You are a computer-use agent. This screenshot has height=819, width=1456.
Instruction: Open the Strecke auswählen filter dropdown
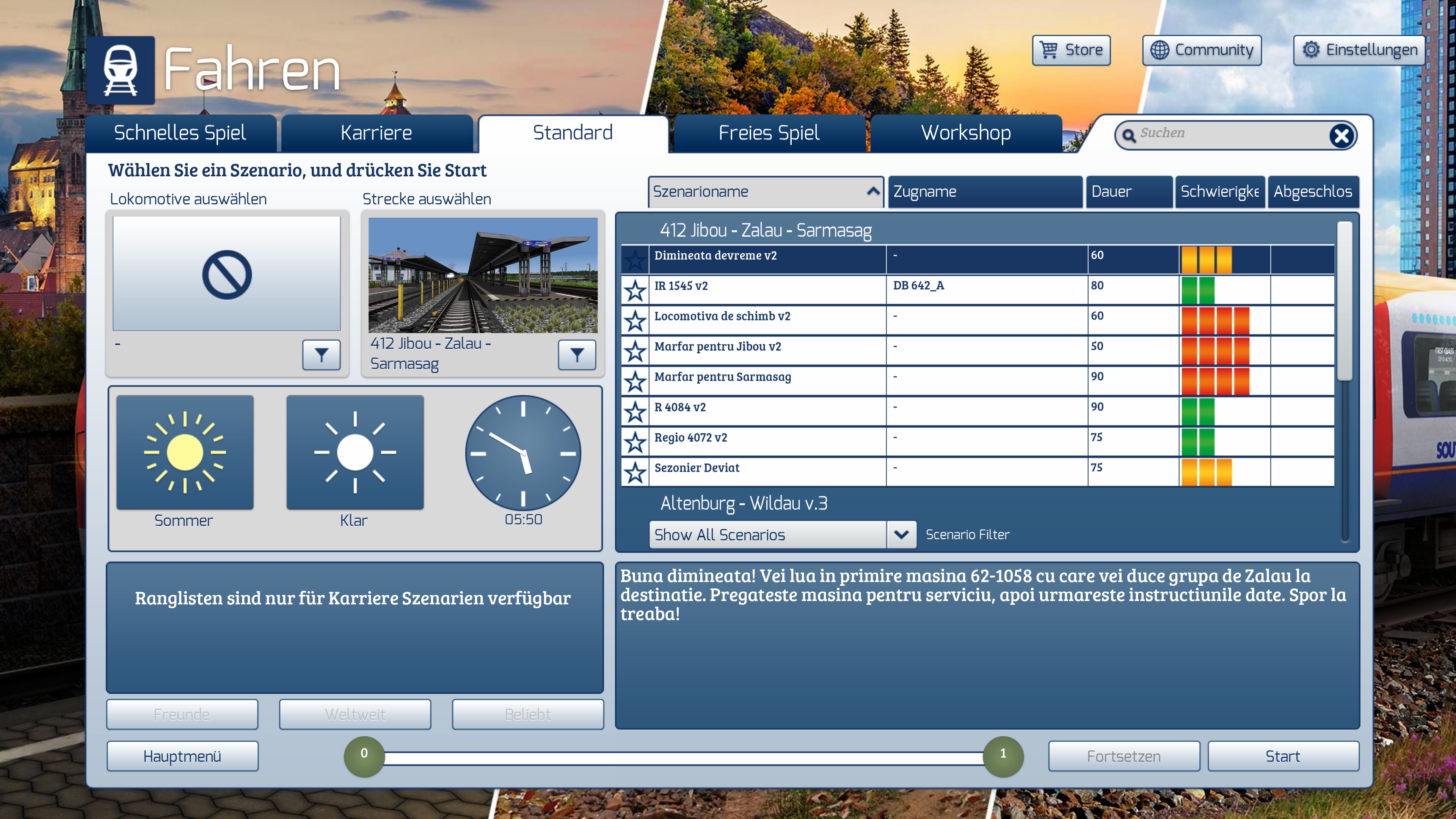[576, 355]
